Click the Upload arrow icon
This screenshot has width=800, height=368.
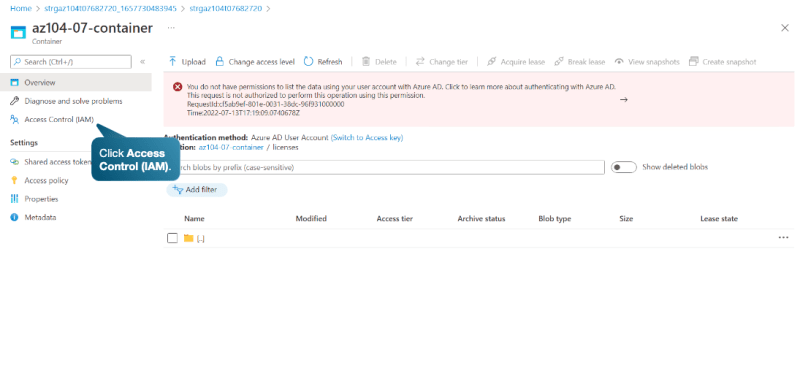(172, 61)
